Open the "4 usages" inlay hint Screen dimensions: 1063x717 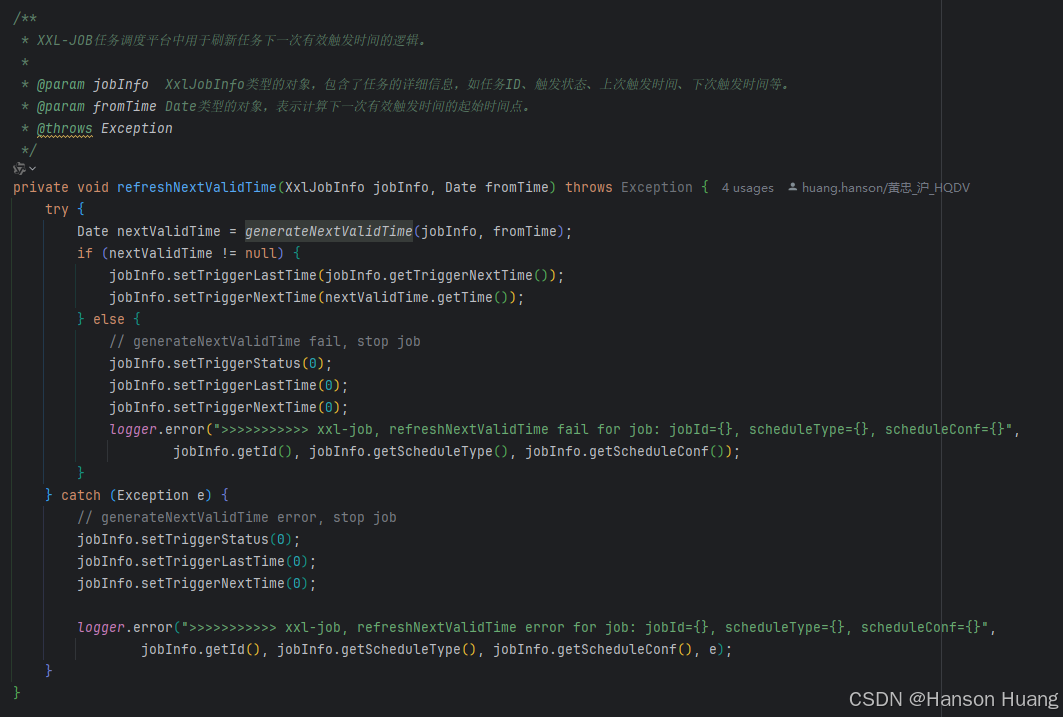pyautogui.click(x=747, y=188)
